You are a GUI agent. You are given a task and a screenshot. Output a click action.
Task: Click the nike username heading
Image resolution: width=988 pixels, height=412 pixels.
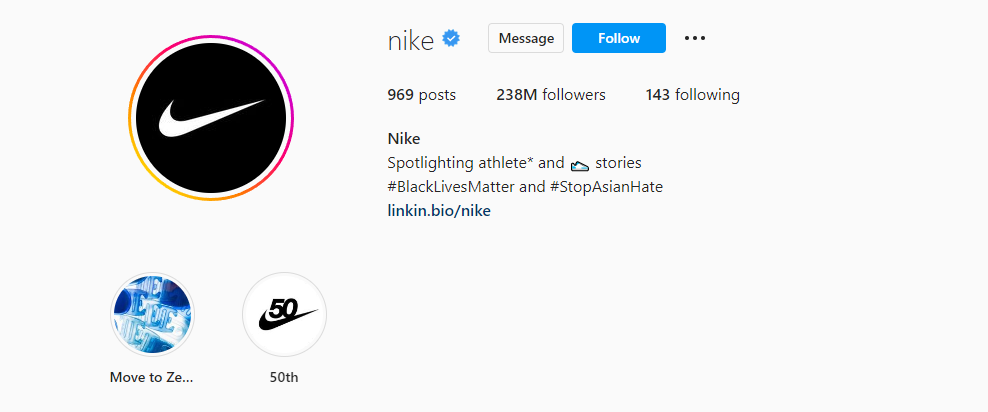pyautogui.click(x=410, y=40)
